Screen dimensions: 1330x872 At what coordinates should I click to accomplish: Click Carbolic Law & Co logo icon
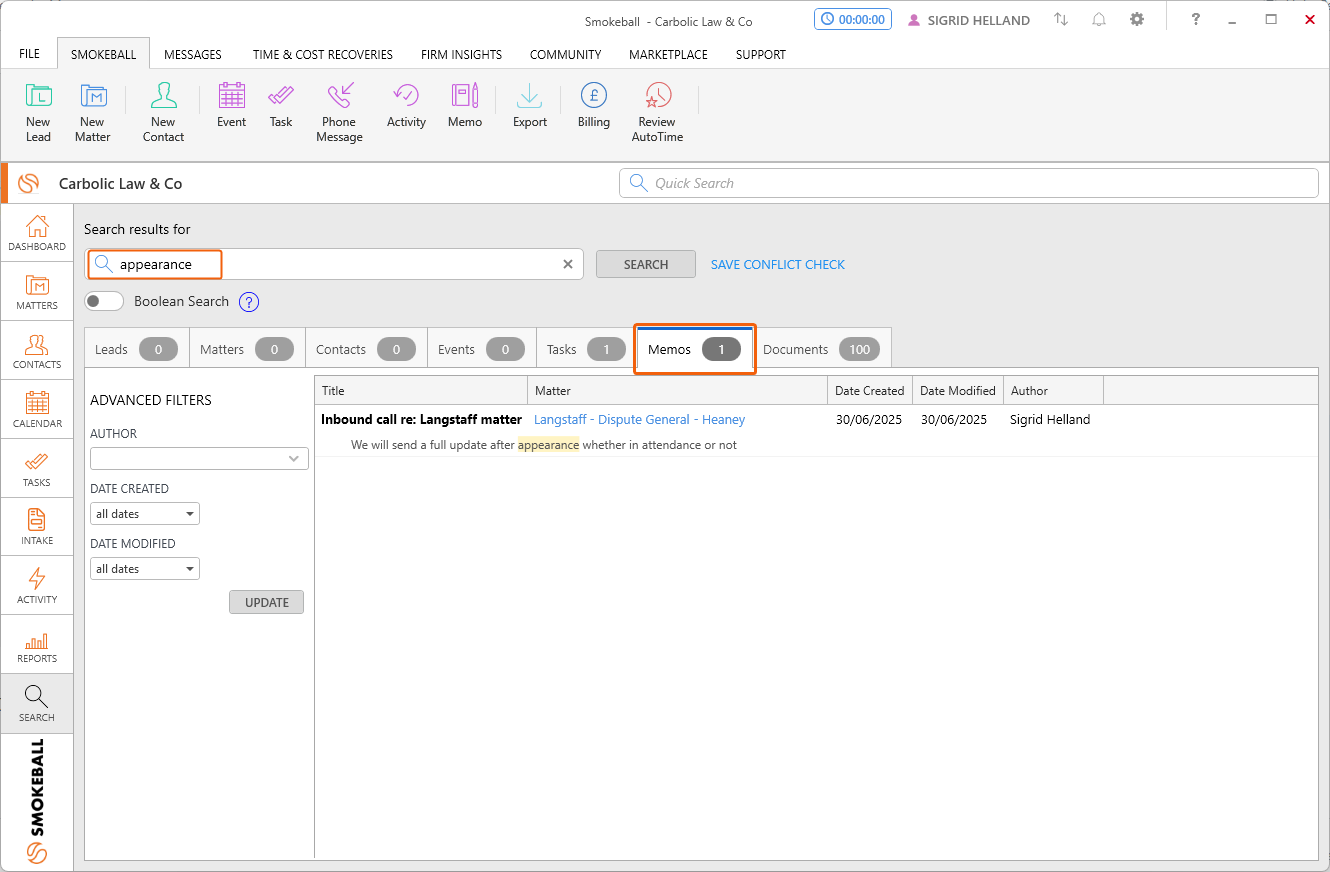click(29, 183)
